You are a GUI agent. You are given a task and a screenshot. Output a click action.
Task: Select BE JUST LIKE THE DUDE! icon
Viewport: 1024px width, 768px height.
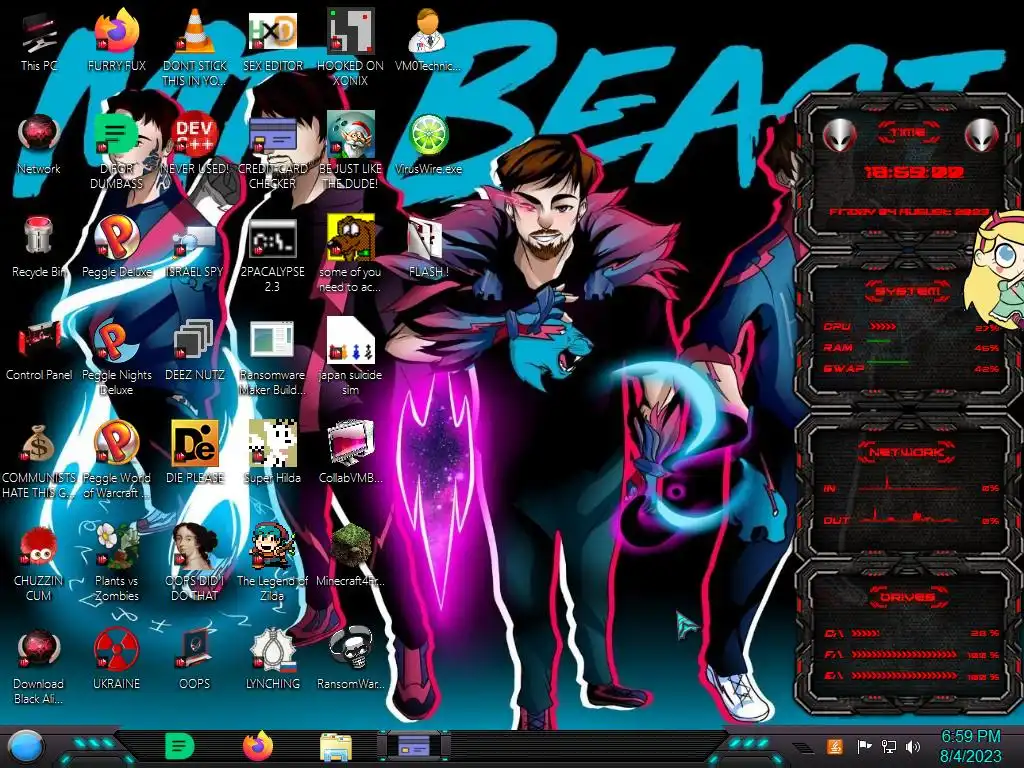point(350,152)
